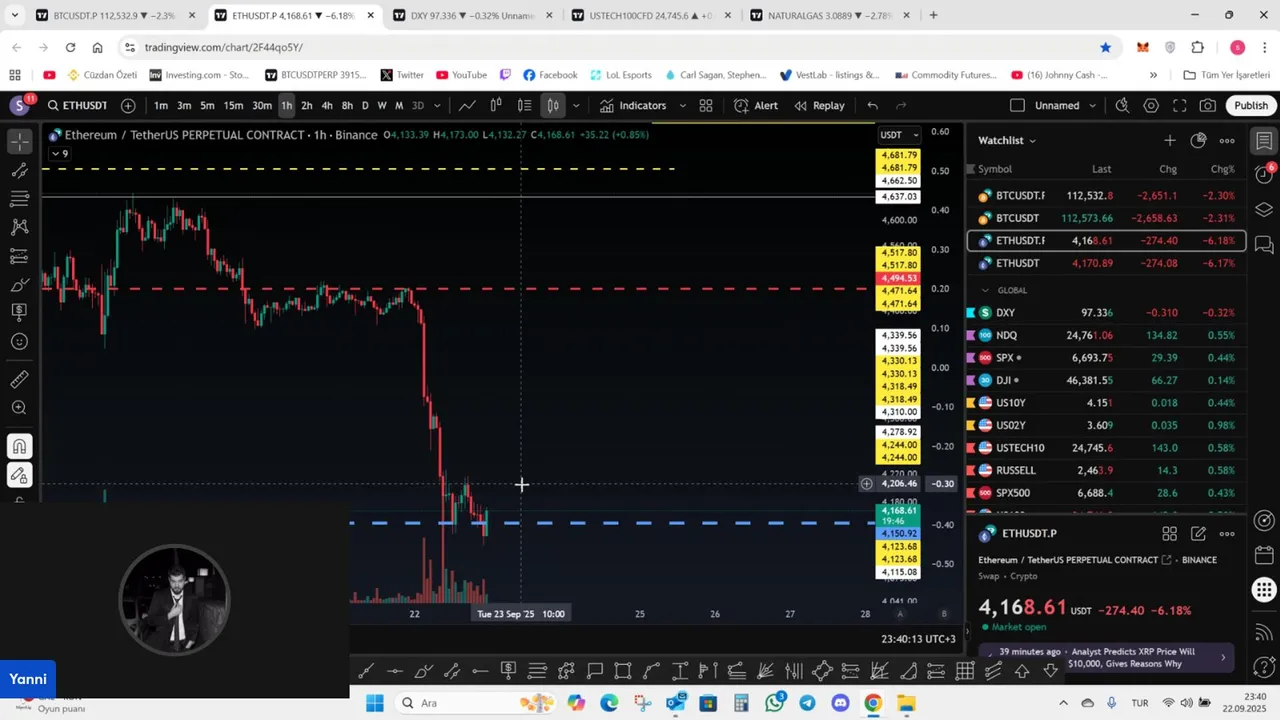Select US10Y in the watchlist
The width and height of the screenshot is (1280, 720).
[1106, 403]
